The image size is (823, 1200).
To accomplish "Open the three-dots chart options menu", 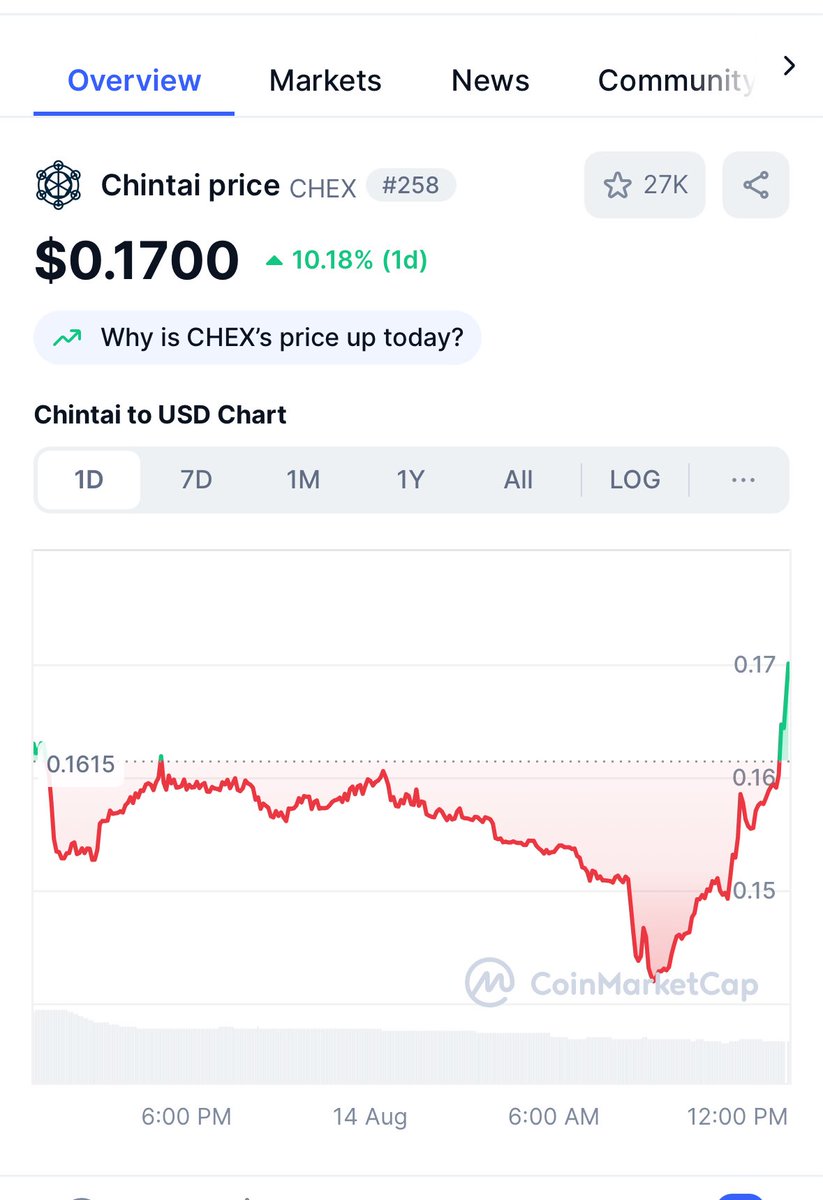I will [x=743, y=480].
